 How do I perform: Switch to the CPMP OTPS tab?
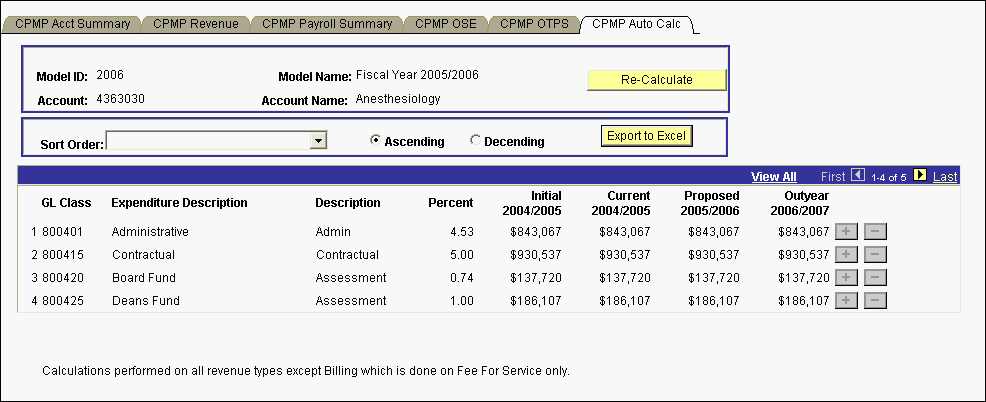tap(533, 24)
